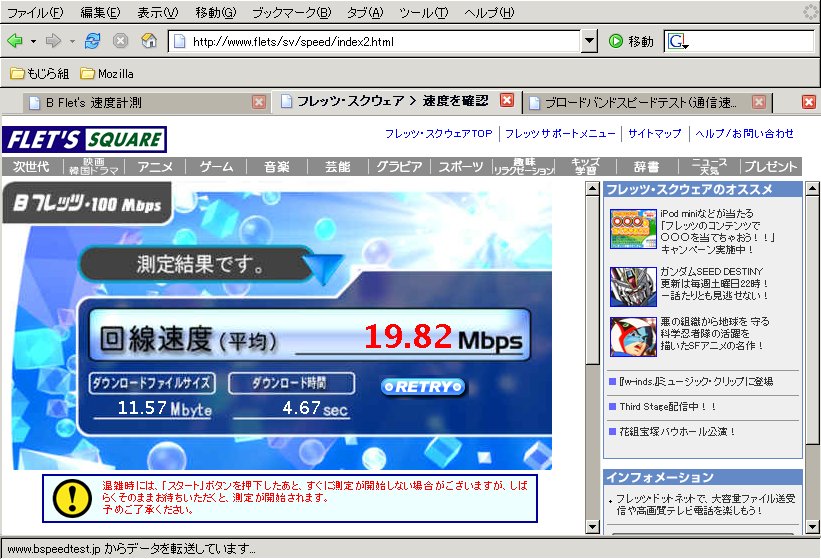Open the 移動(G) menu
Screen dimensions: 821x559
click(x=216, y=13)
